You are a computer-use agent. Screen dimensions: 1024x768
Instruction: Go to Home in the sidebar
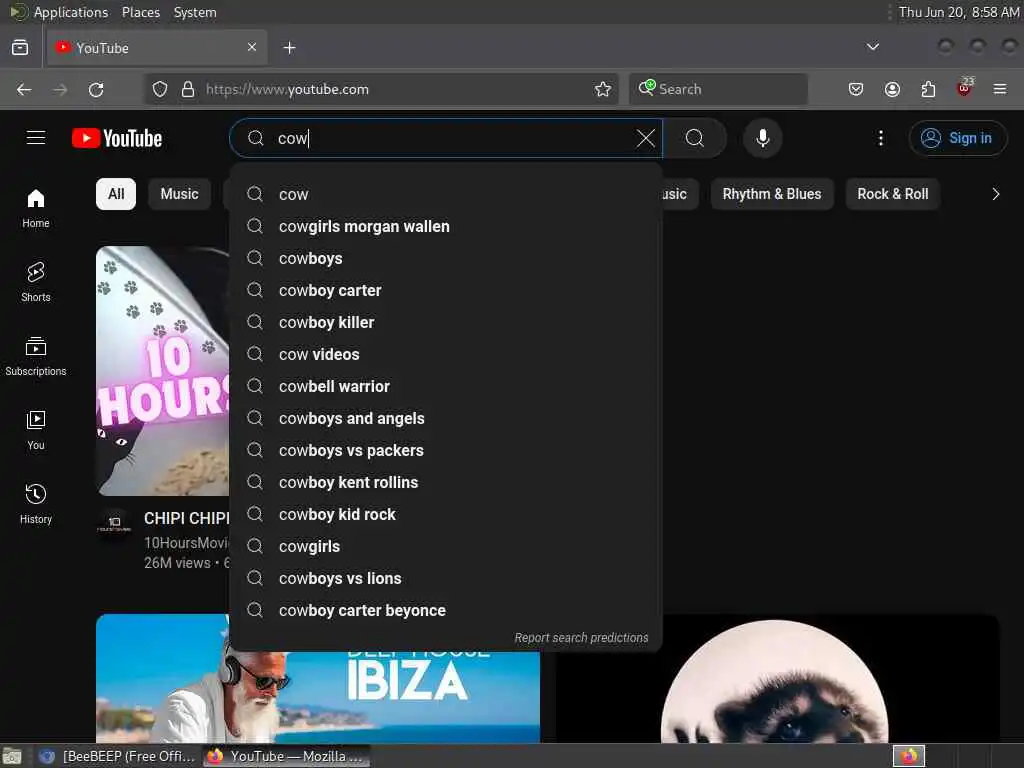click(x=36, y=208)
